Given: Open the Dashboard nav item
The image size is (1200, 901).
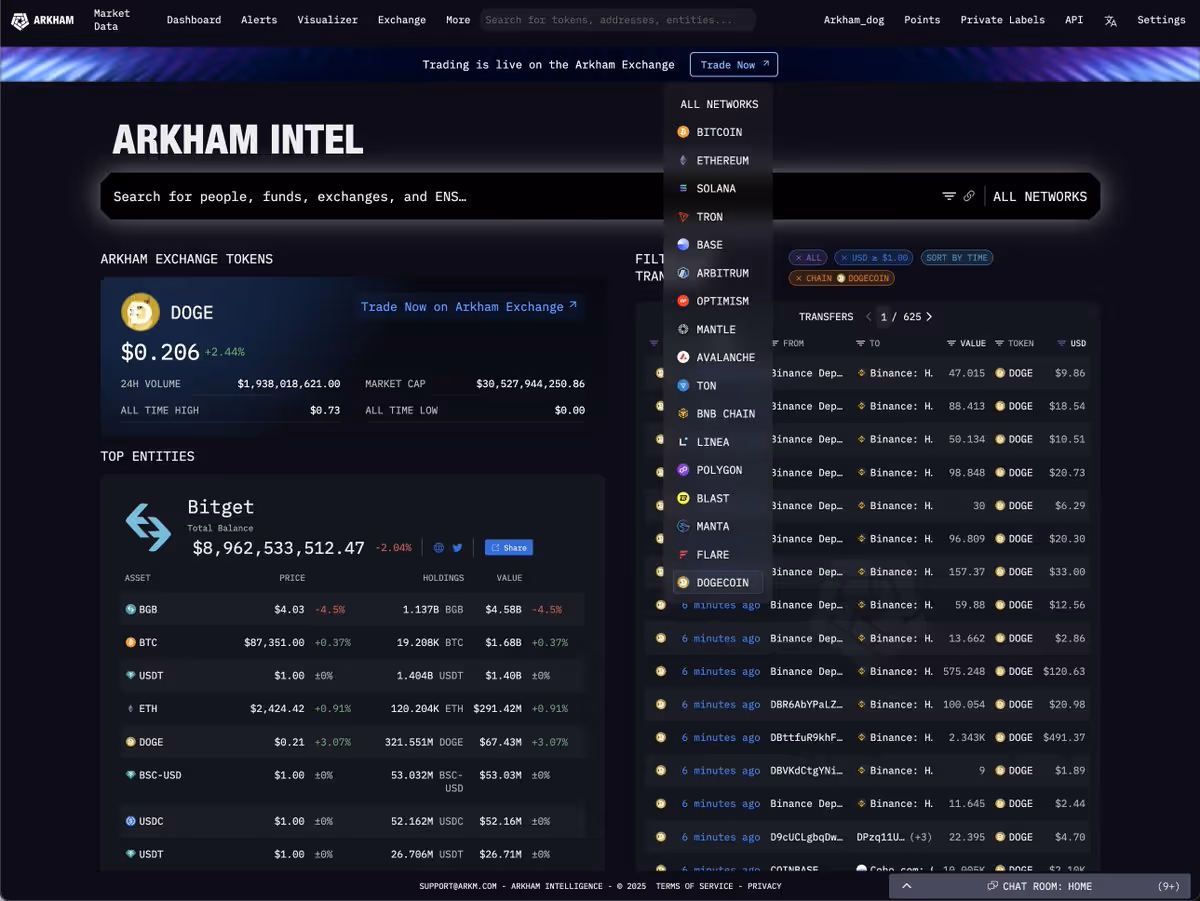Looking at the screenshot, I should coord(194,20).
